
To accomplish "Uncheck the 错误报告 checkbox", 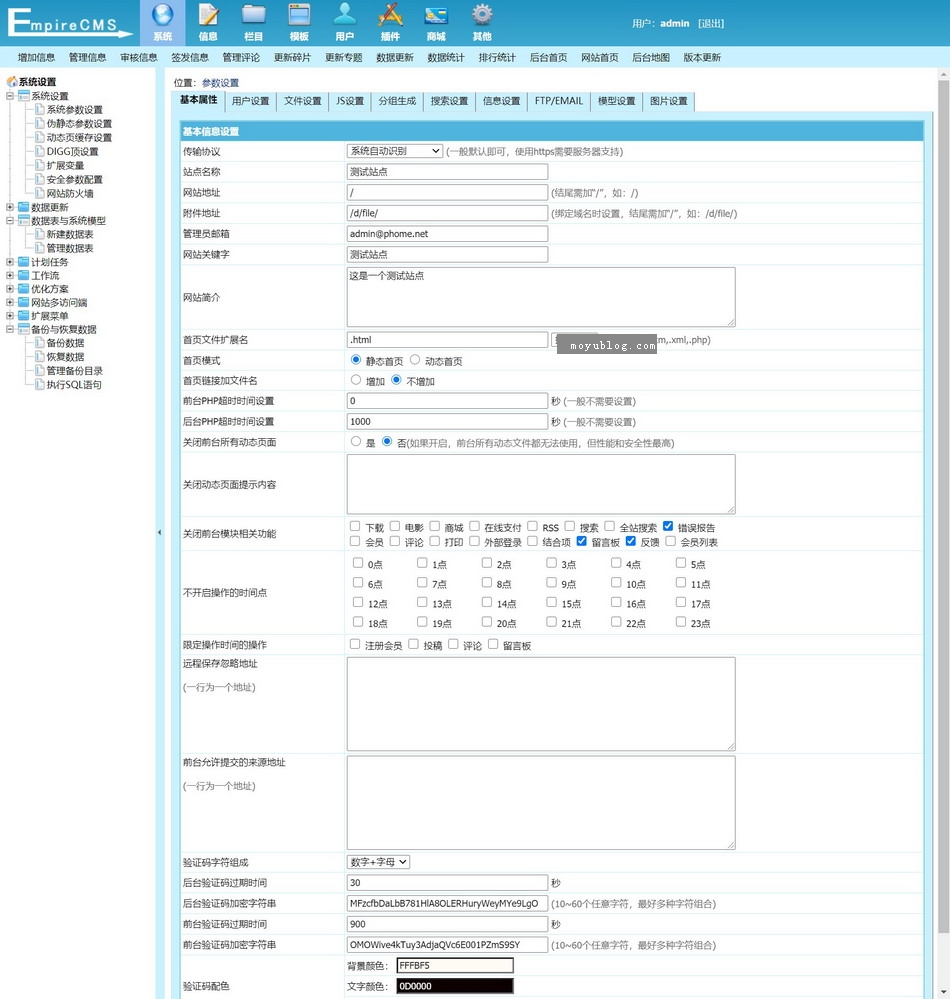I will tap(668, 526).
